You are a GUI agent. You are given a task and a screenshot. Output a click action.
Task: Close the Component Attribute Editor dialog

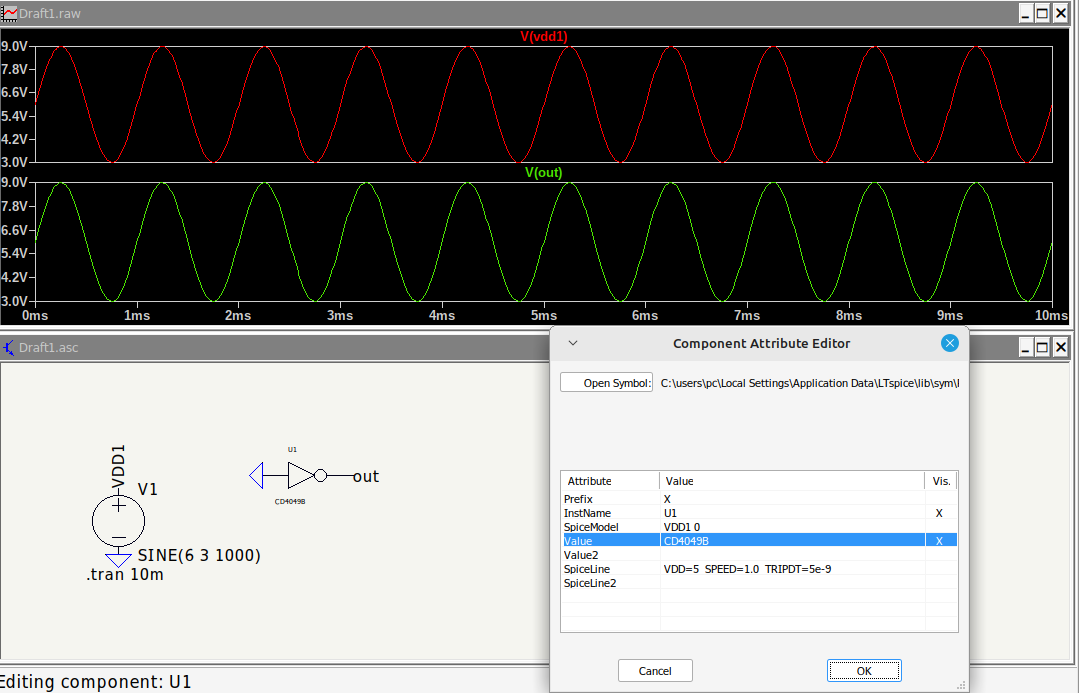(949, 343)
